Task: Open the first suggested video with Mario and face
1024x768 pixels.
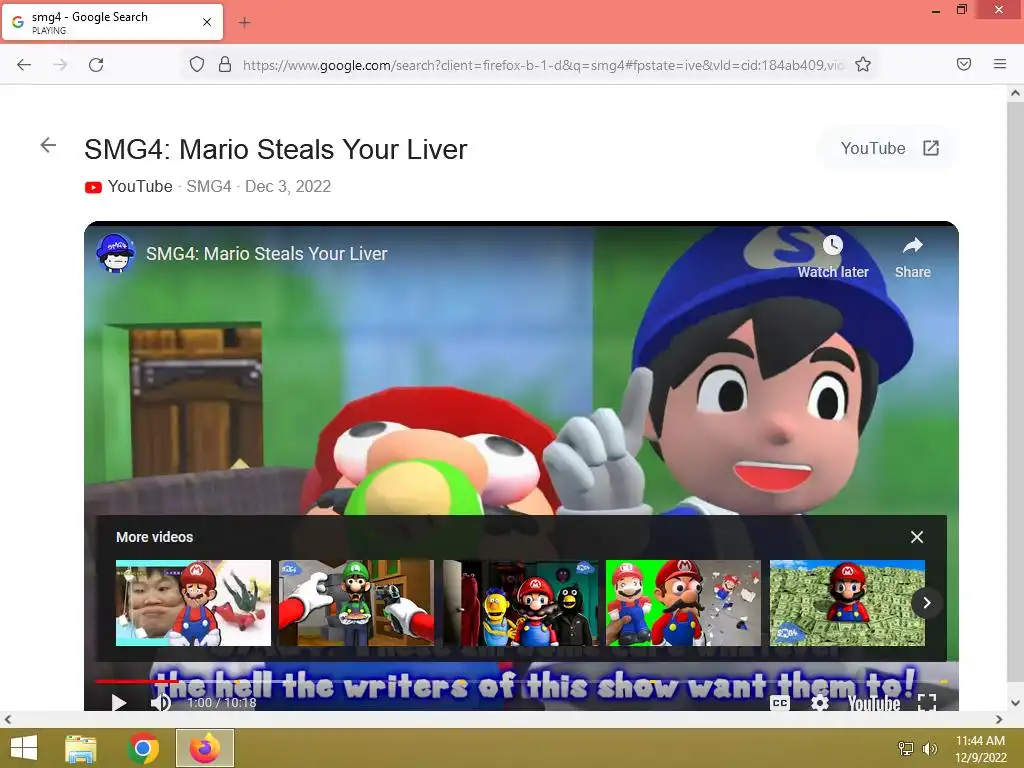Action: (193, 603)
